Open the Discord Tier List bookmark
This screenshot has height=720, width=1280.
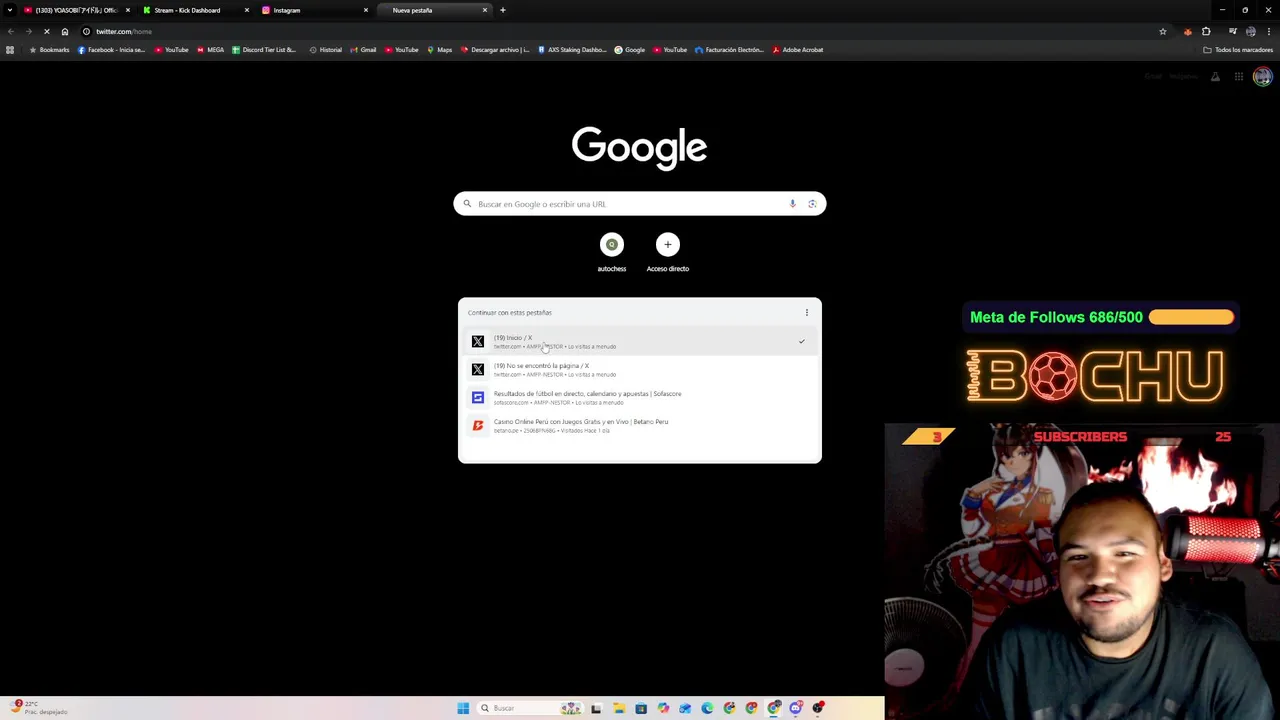264,50
